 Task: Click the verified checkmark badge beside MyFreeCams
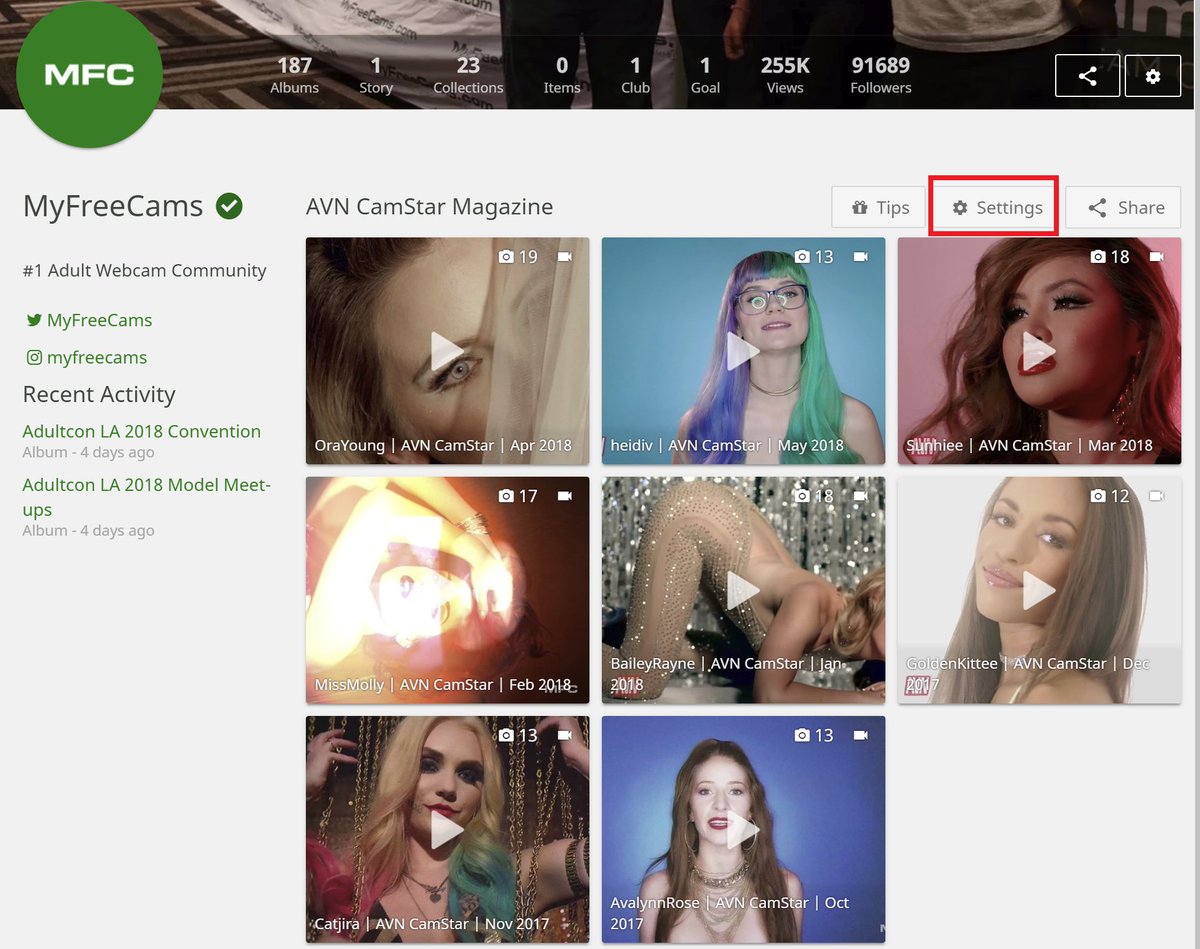pyautogui.click(x=229, y=207)
